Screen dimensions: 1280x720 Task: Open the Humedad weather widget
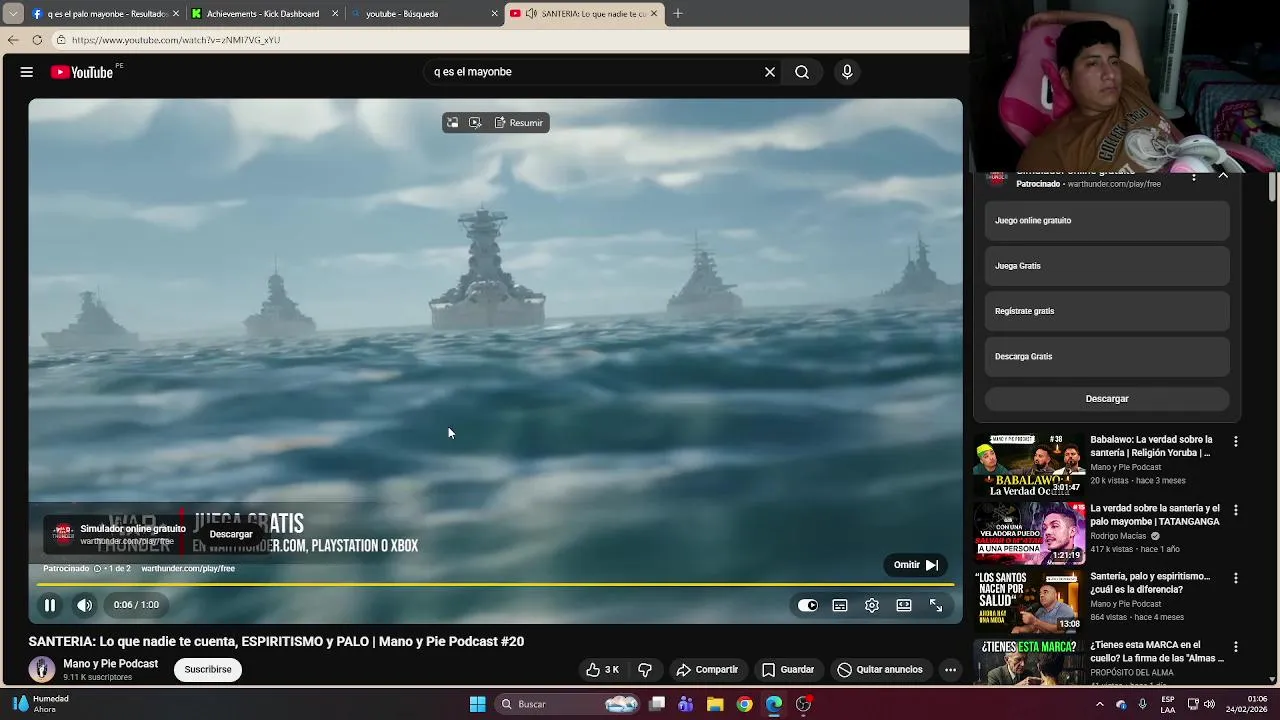click(x=42, y=704)
